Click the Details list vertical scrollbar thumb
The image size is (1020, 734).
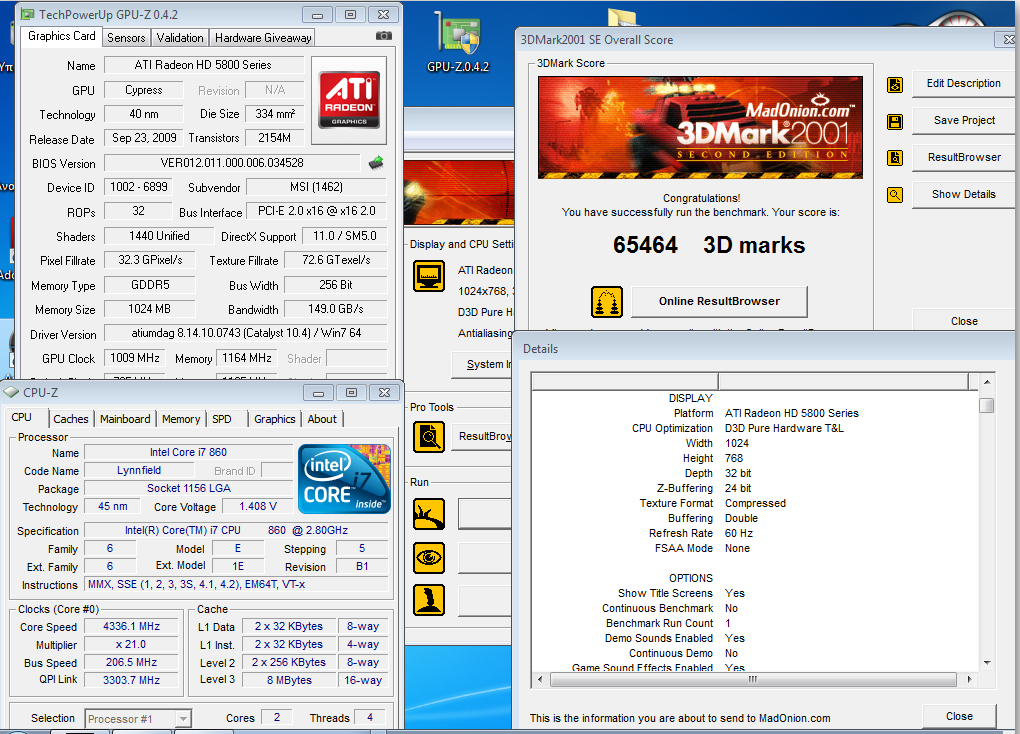point(987,405)
